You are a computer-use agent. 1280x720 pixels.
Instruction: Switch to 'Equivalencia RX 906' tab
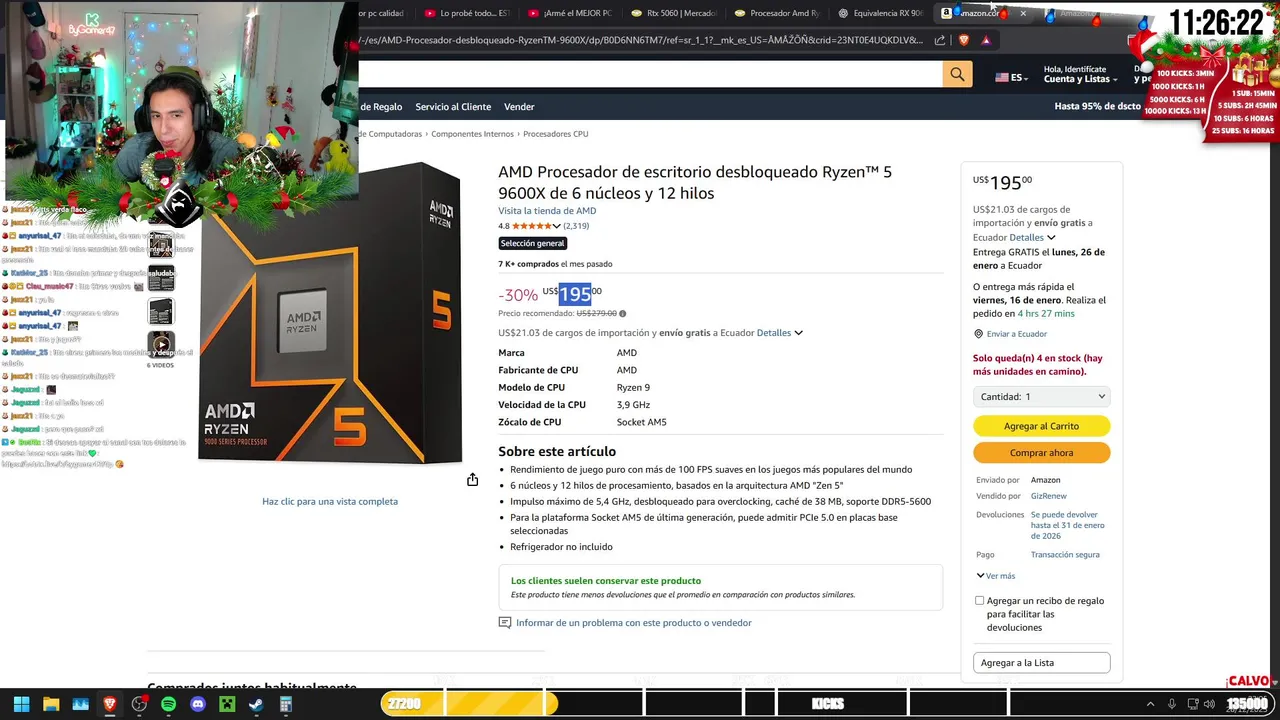[881, 14]
